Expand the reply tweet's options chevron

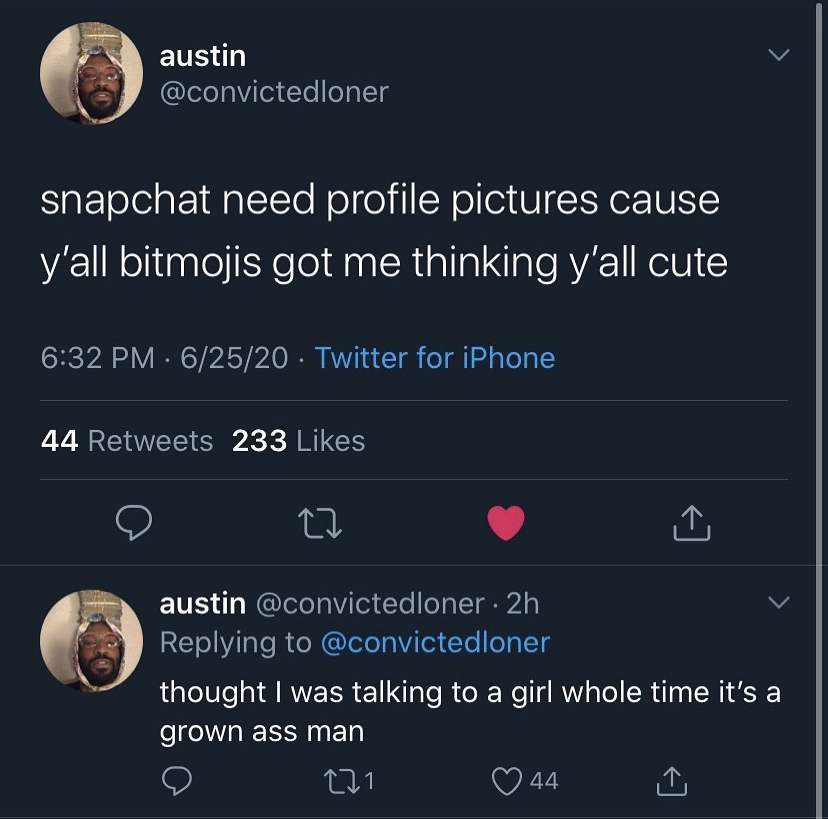click(x=776, y=603)
